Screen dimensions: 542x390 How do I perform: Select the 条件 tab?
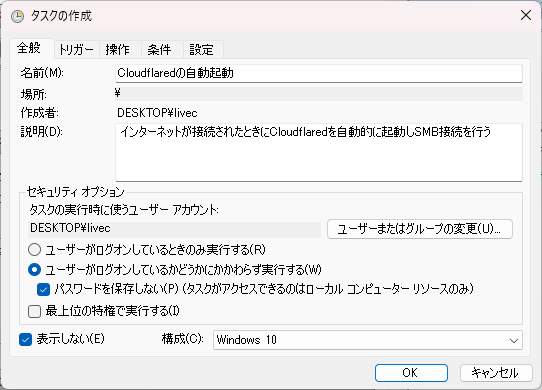159,50
